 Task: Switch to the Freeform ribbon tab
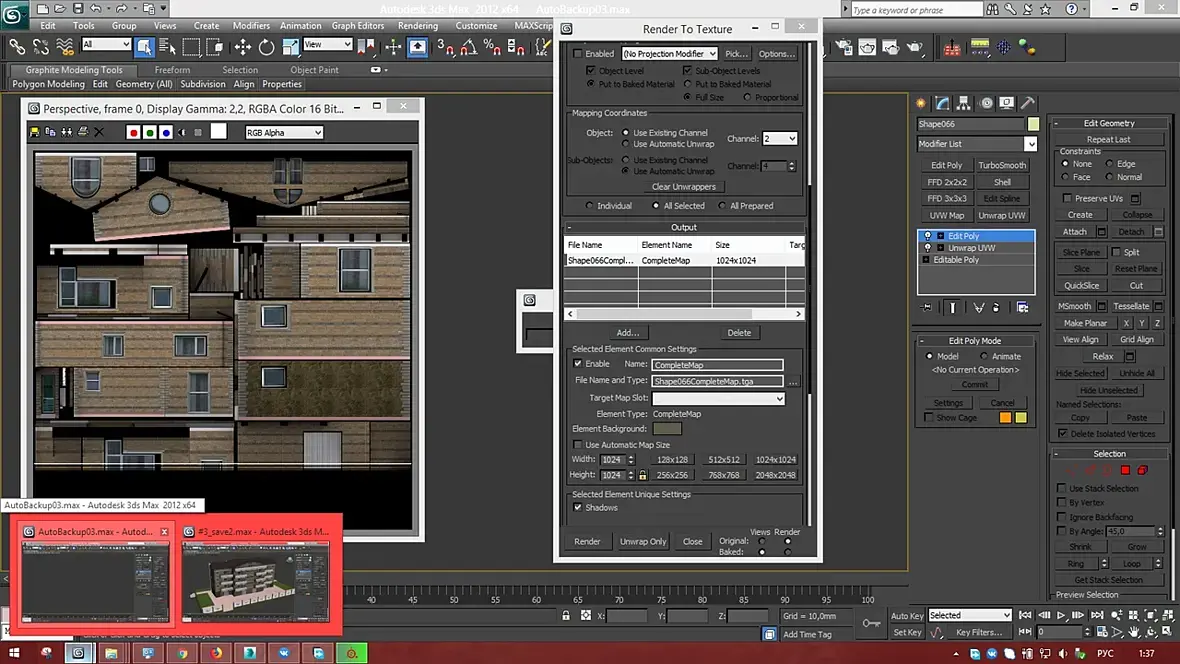point(172,70)
